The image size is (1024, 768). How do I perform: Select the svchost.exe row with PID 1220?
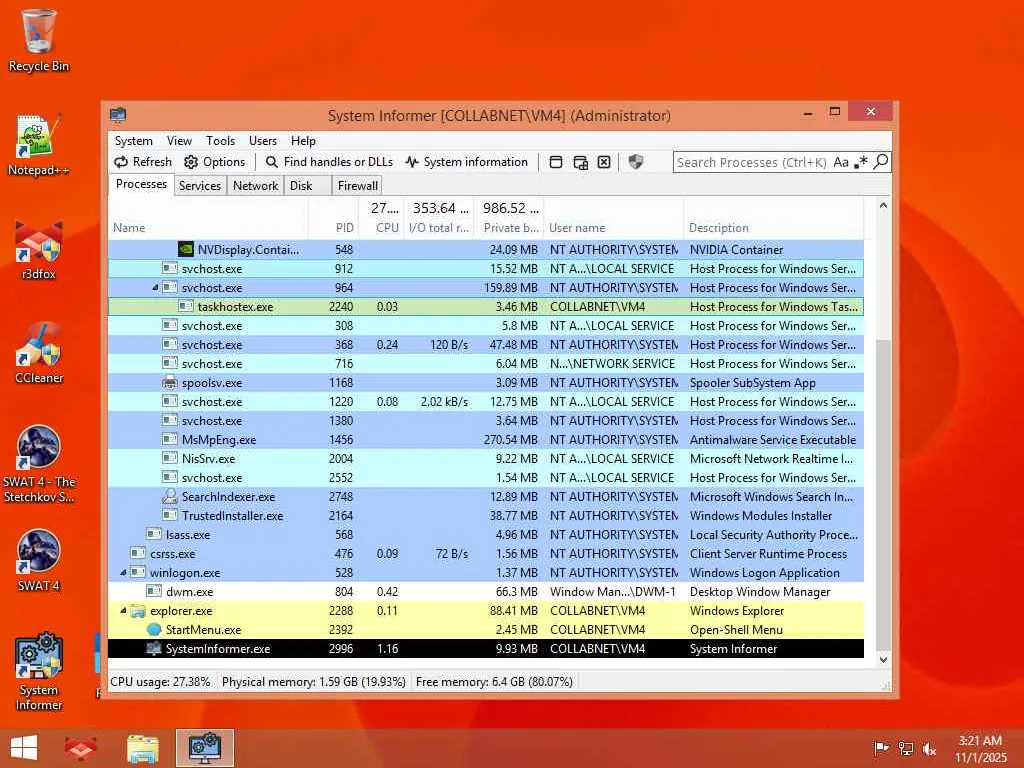(486, 402)
